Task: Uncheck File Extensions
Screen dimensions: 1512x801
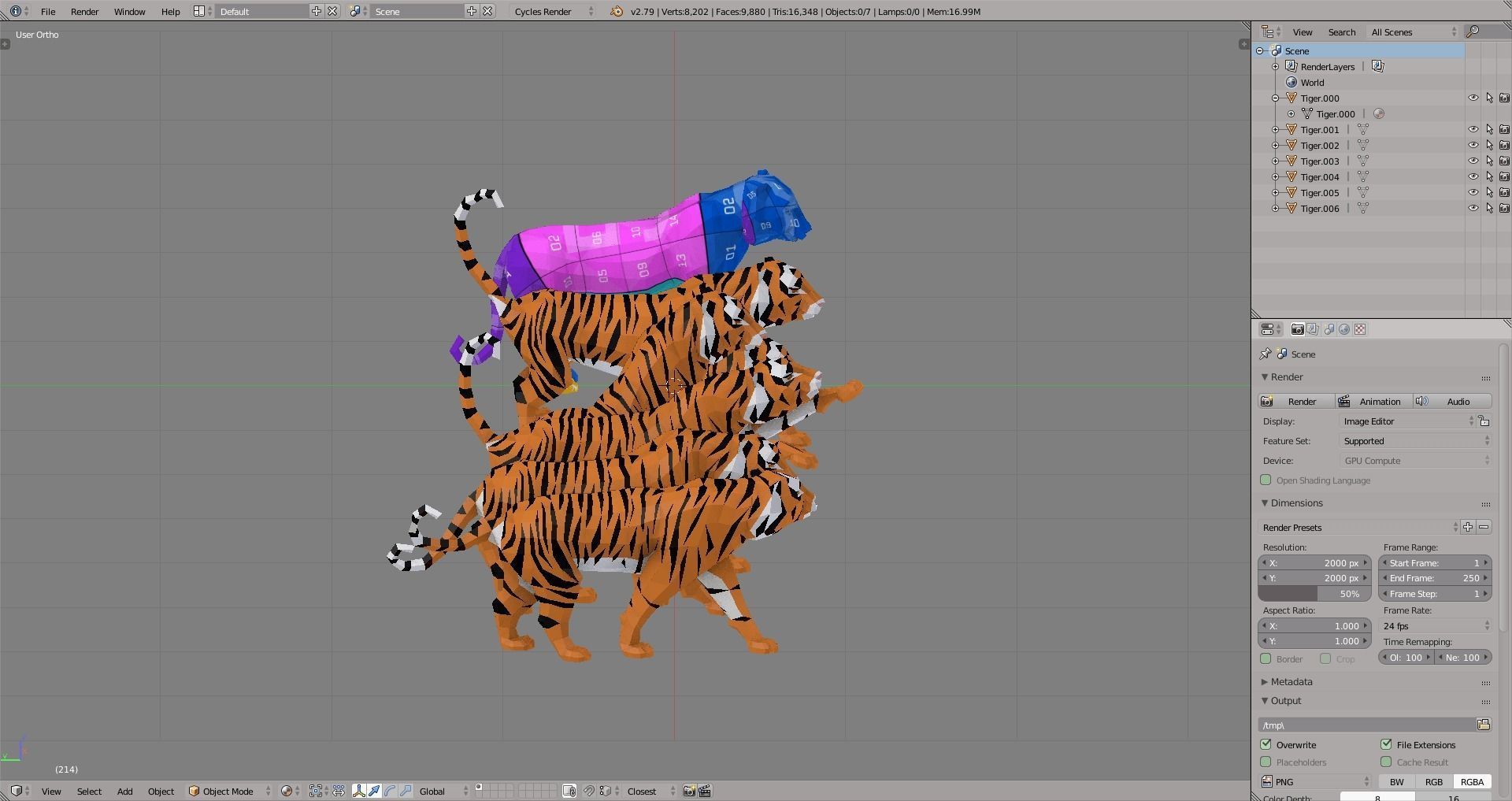Action: click(x=1386, y=744)
